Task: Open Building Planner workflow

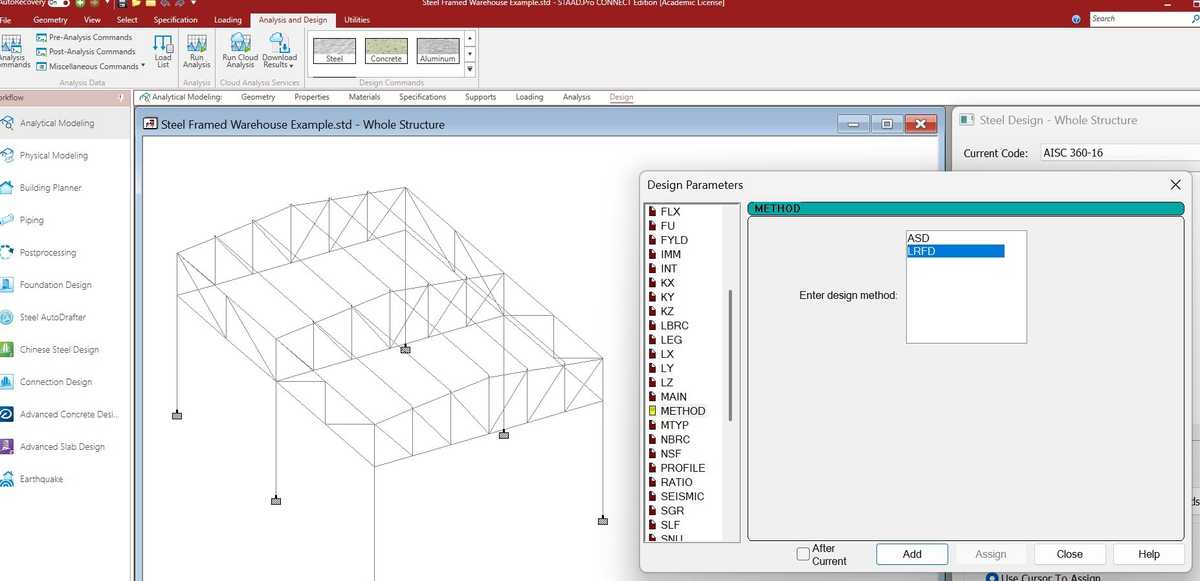Action: (50, 188)
